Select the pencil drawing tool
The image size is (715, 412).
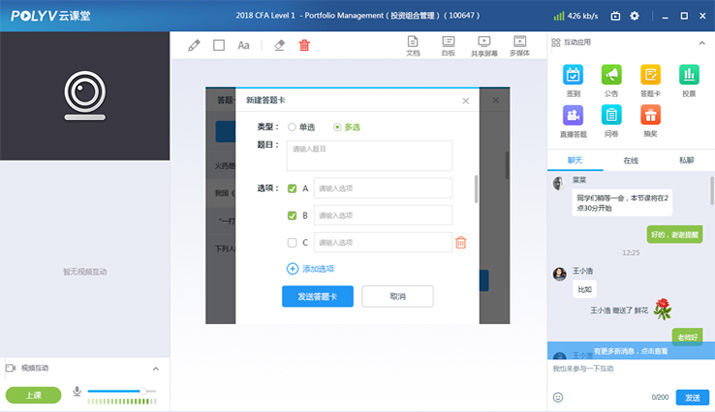(193, 45)
